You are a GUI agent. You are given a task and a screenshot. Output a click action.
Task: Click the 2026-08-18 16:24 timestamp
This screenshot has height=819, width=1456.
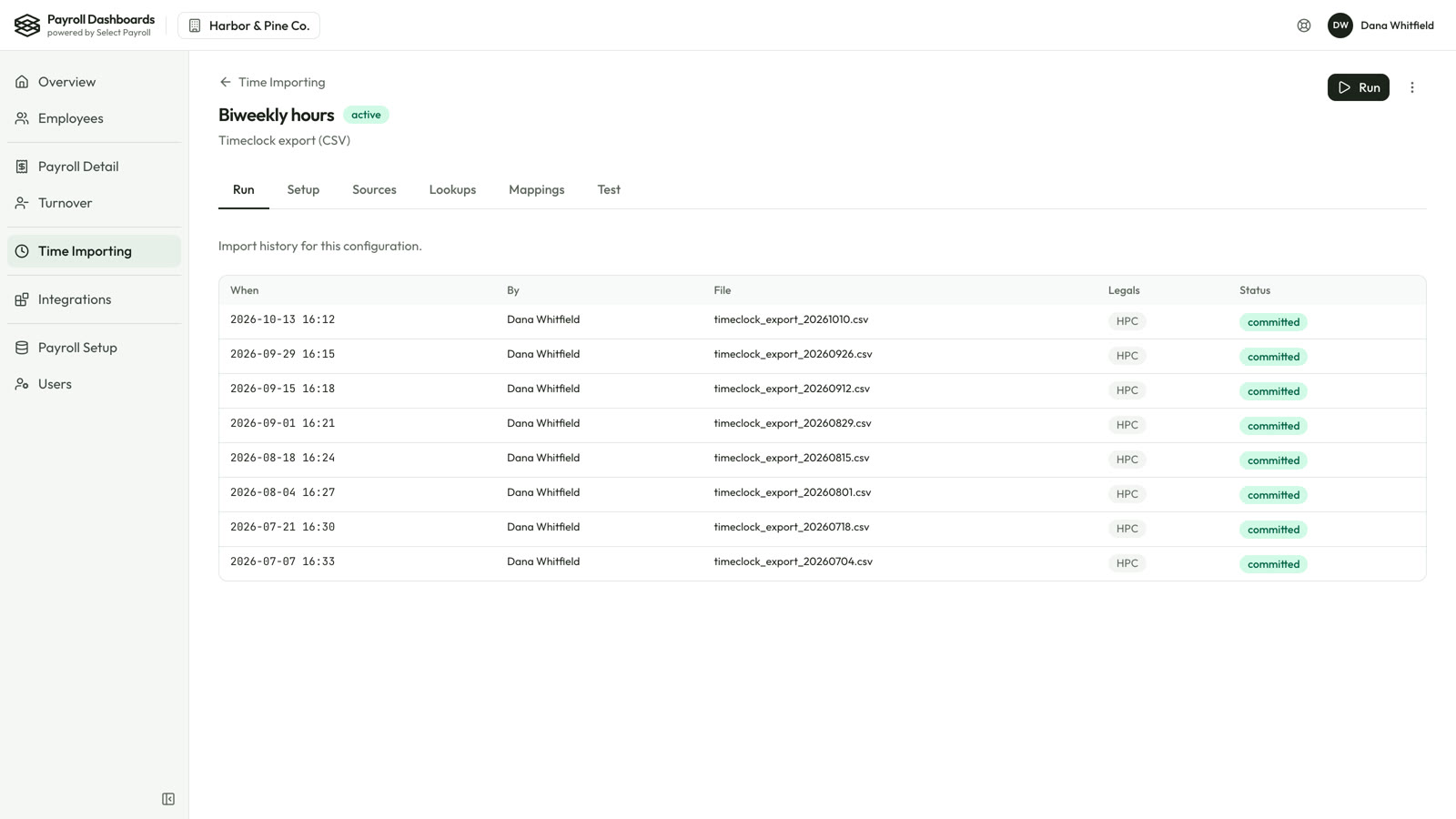click(282, 458)
